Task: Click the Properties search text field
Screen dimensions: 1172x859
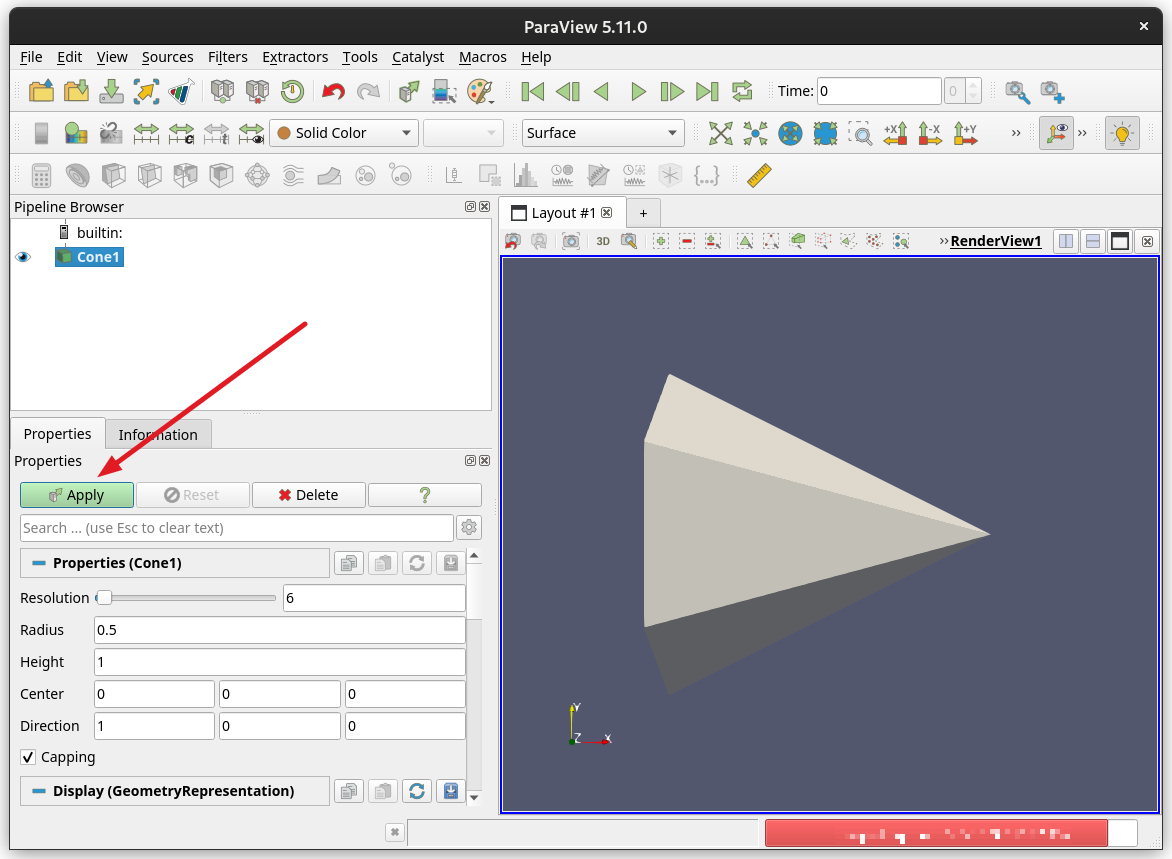Action: tap(237, 528)
